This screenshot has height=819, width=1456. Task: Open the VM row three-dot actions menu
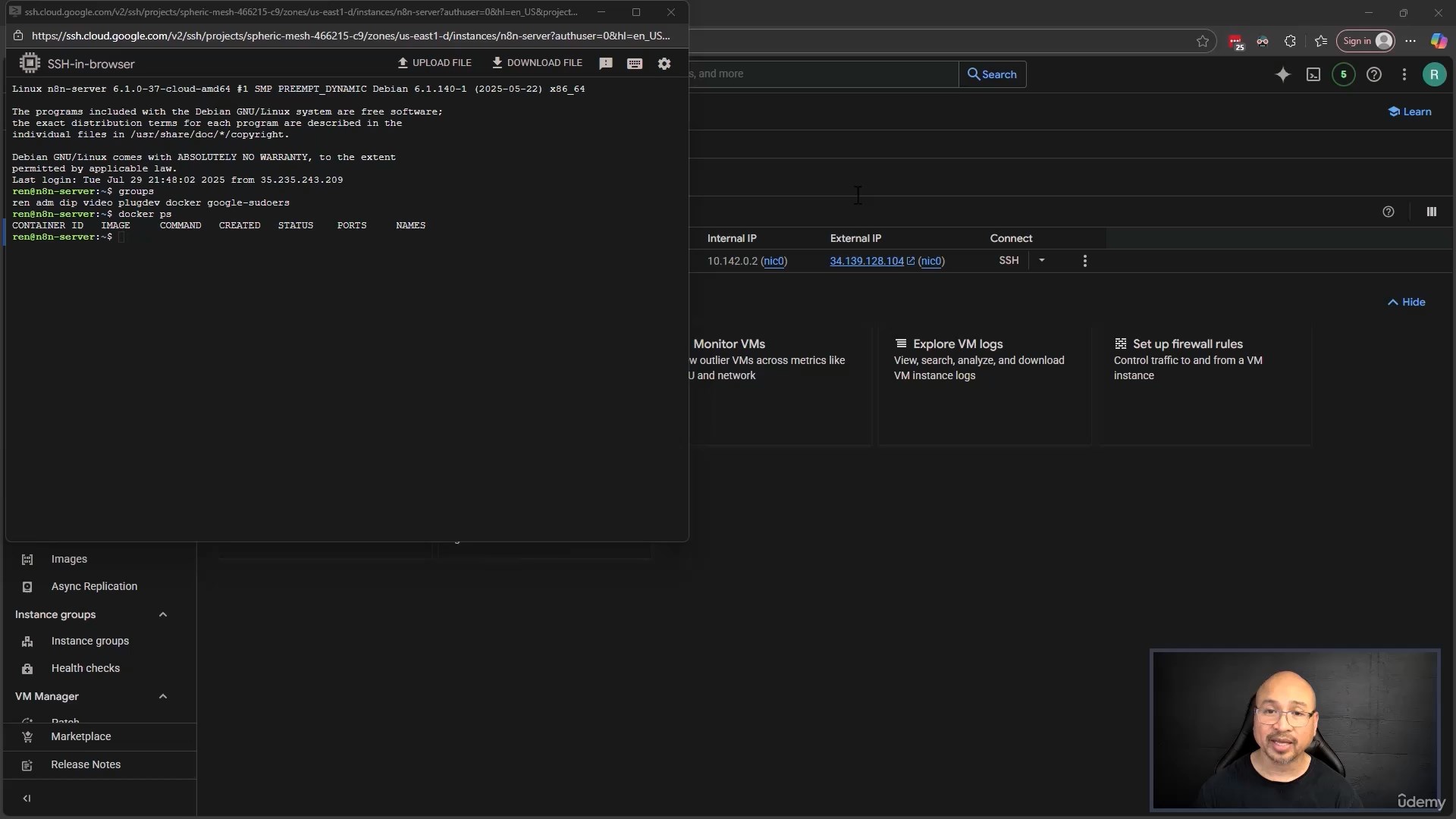coord(1085,261)
